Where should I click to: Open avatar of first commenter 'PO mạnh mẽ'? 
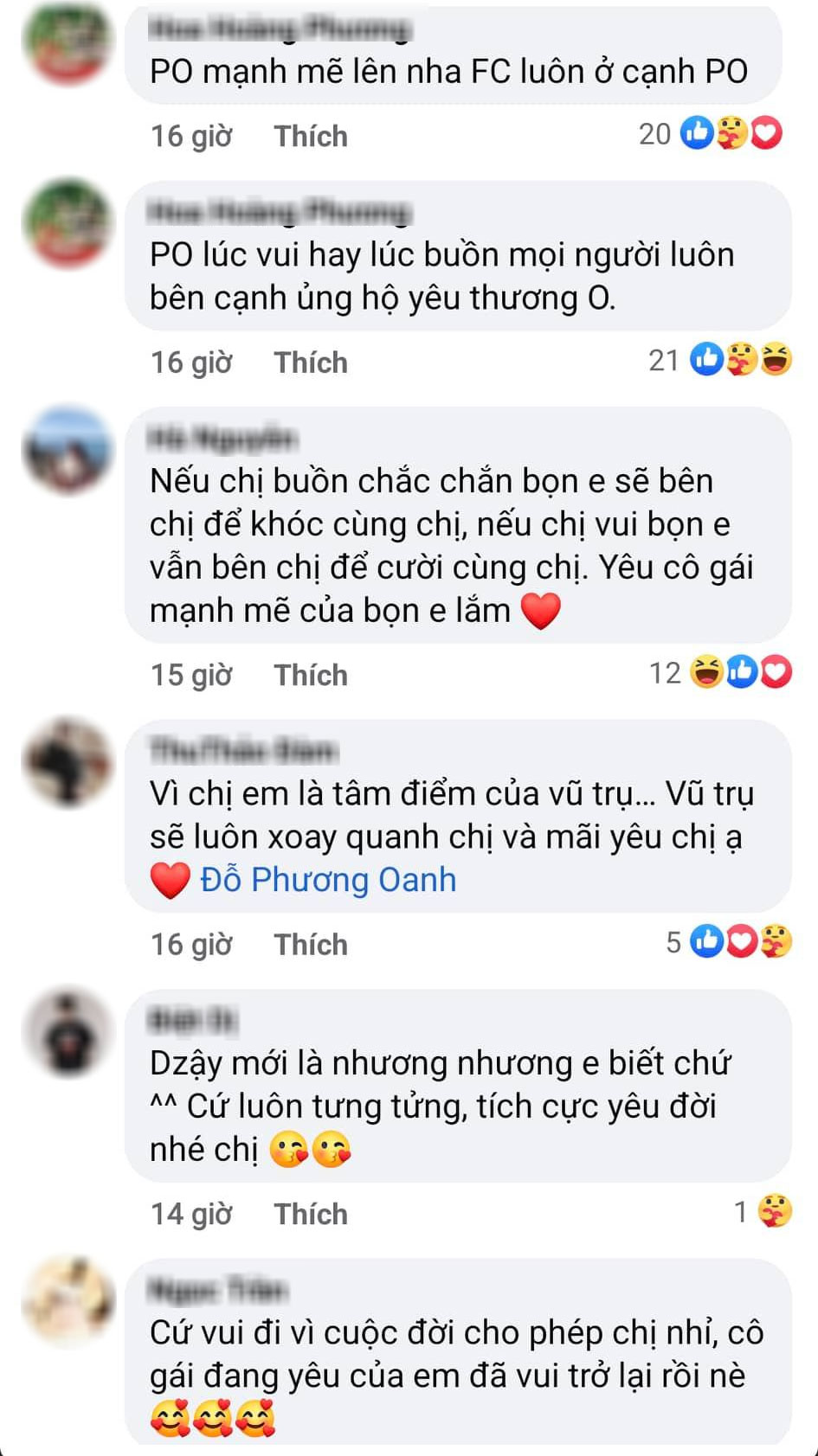click(68, 43)
